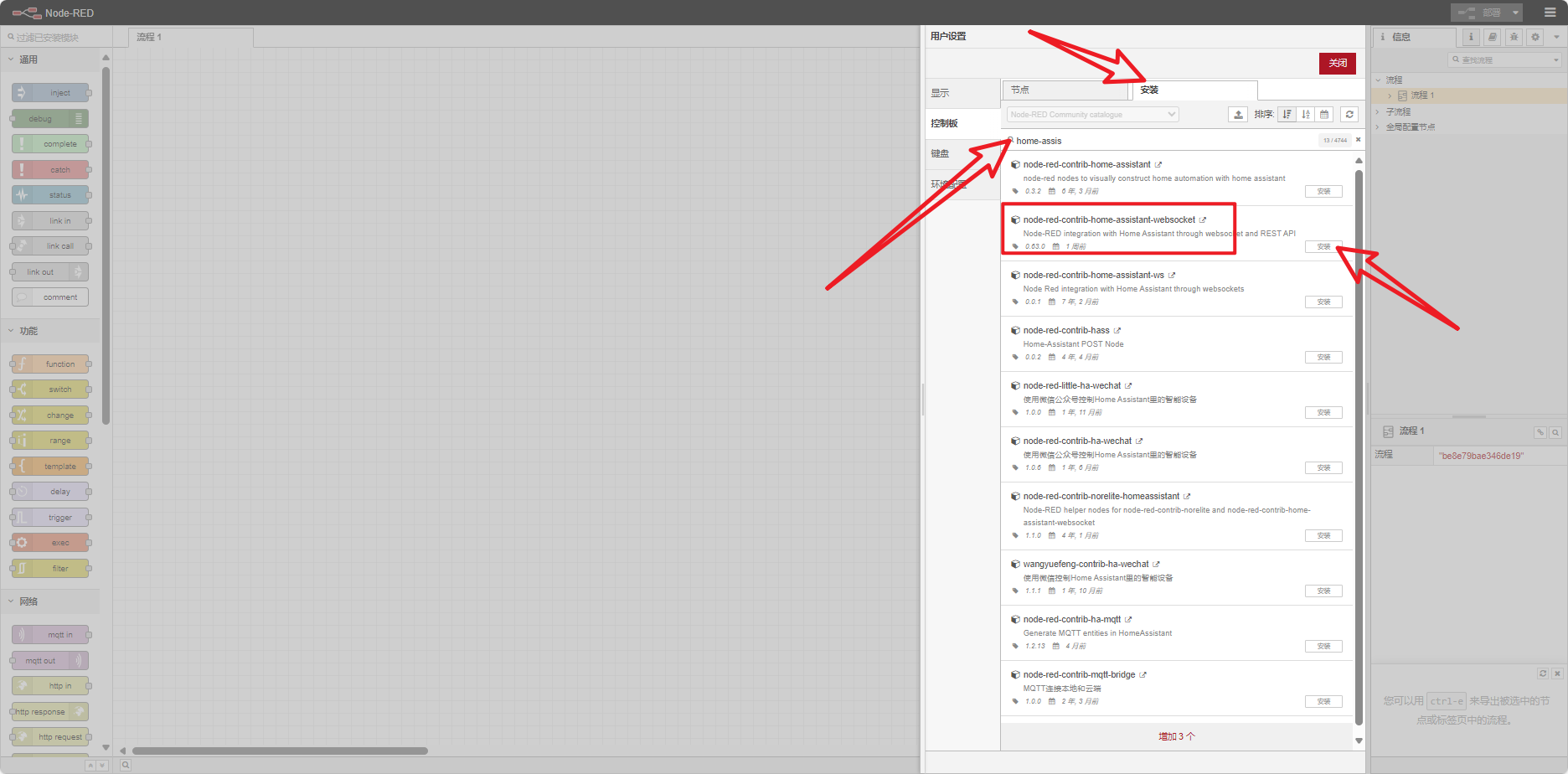Click the search icon at canvas footer
This screenshot has height=774, width=1568.
coord(126,765)
